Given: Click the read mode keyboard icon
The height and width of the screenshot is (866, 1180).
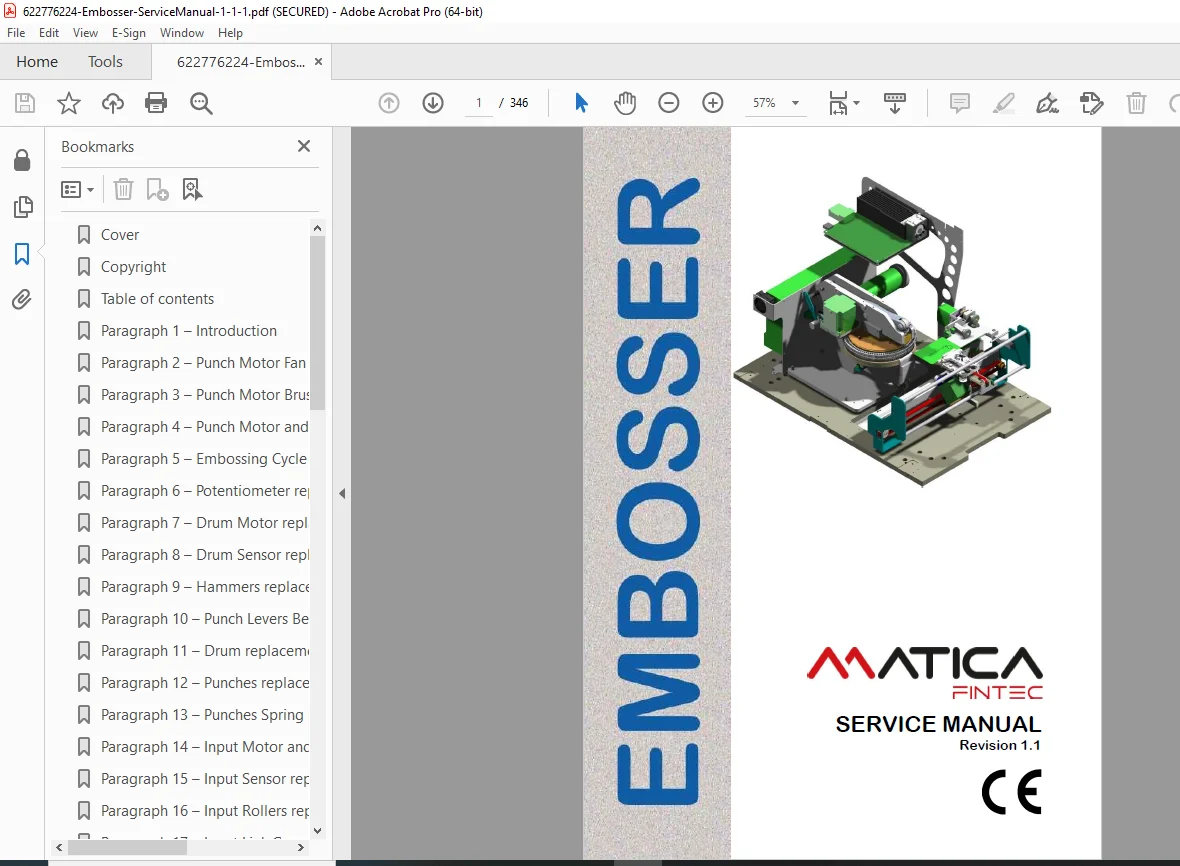Looking at the screenshot, I should tap(895, 103).
